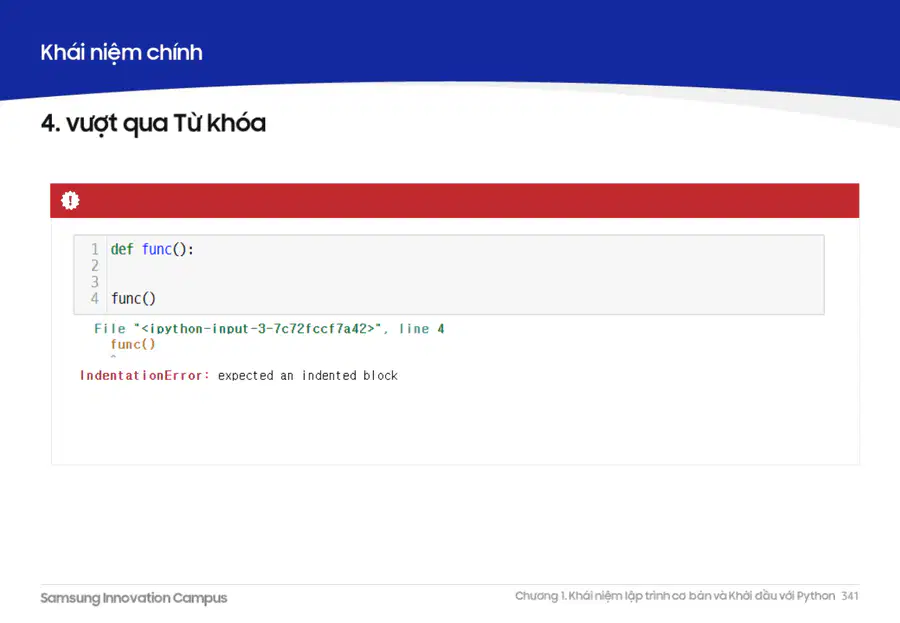Click the 'line 4' reference in traceback
This screenshot has width=900, height=623.
click(422, 329)
